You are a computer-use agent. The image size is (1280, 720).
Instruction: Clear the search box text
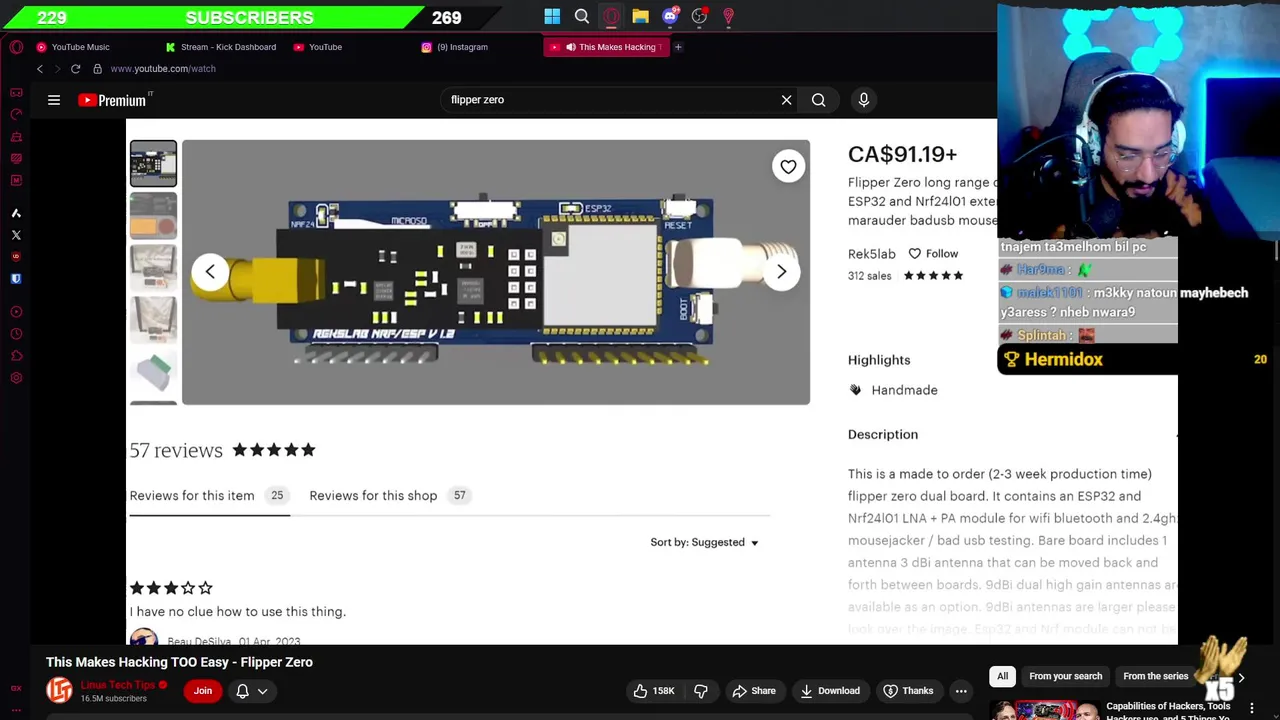coord(786,100)
